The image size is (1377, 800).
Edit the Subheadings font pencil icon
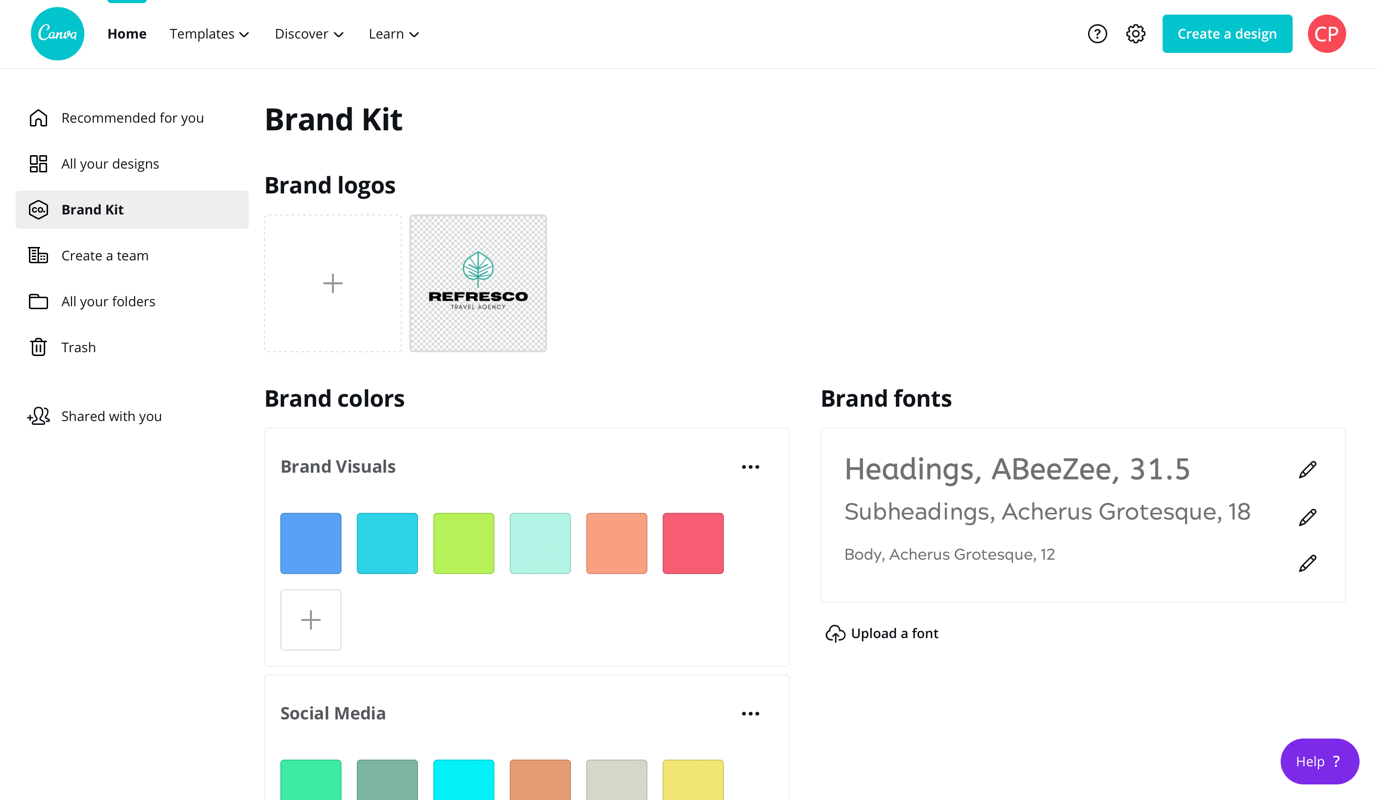[x=1307, y=517]
